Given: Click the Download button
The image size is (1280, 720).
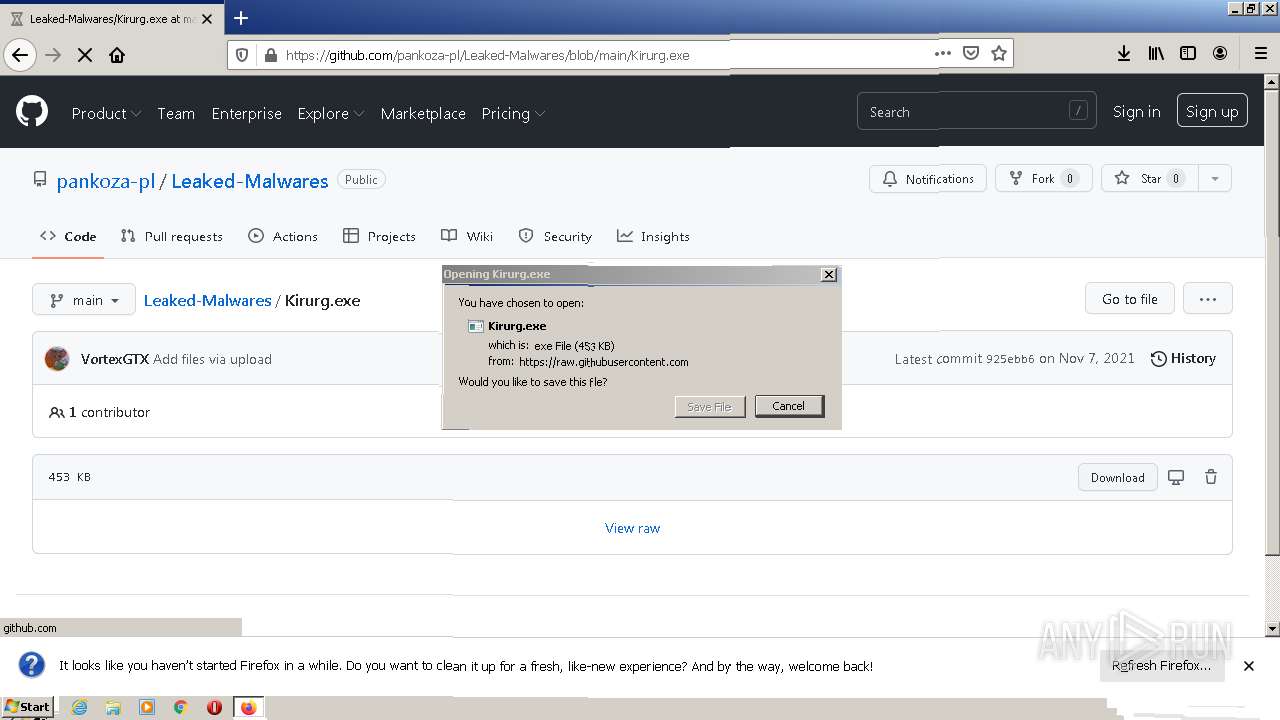Looking at the screenshot, I should click(1118, 477).
